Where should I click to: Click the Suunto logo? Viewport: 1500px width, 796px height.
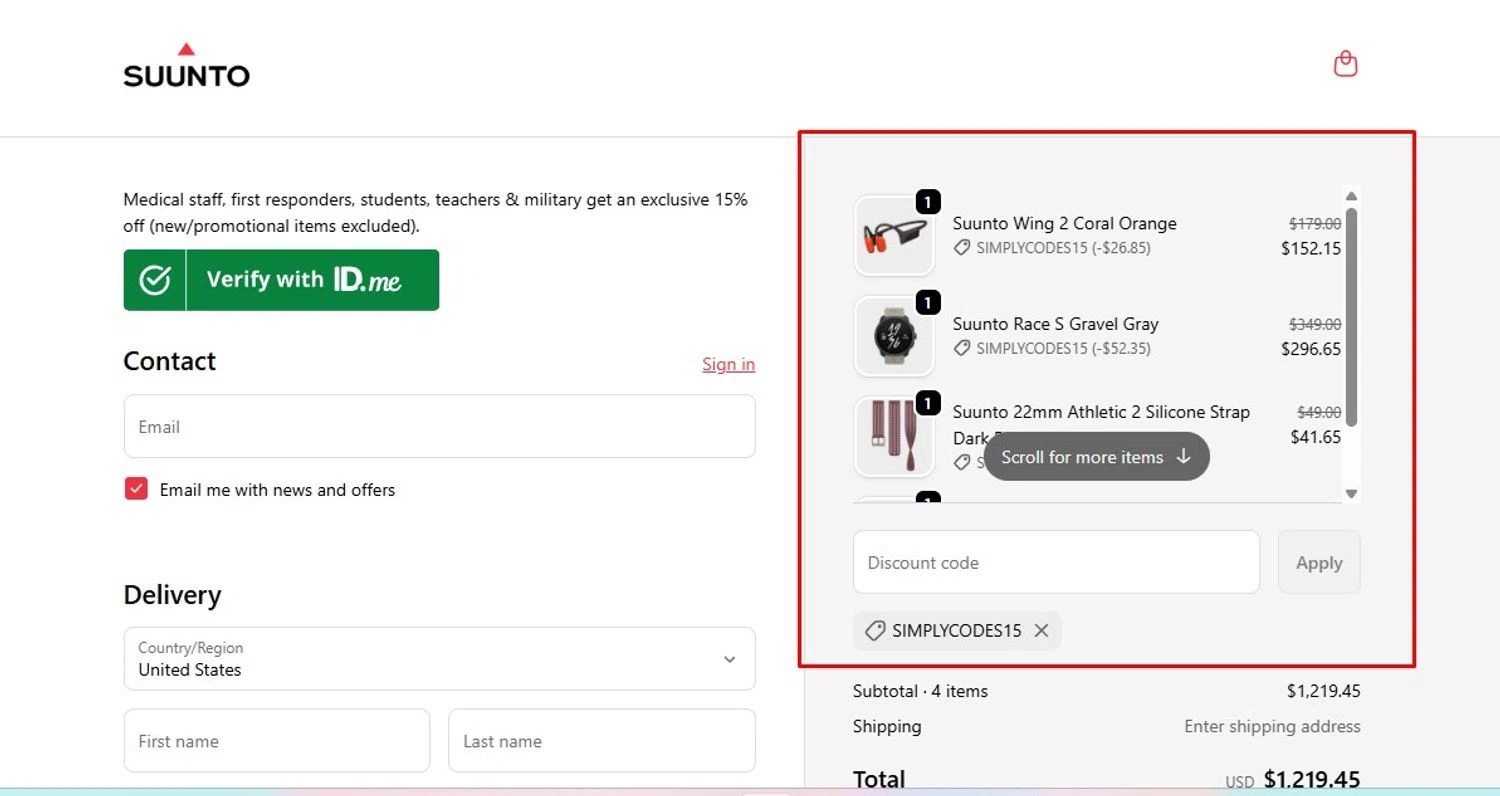[186, 66]
